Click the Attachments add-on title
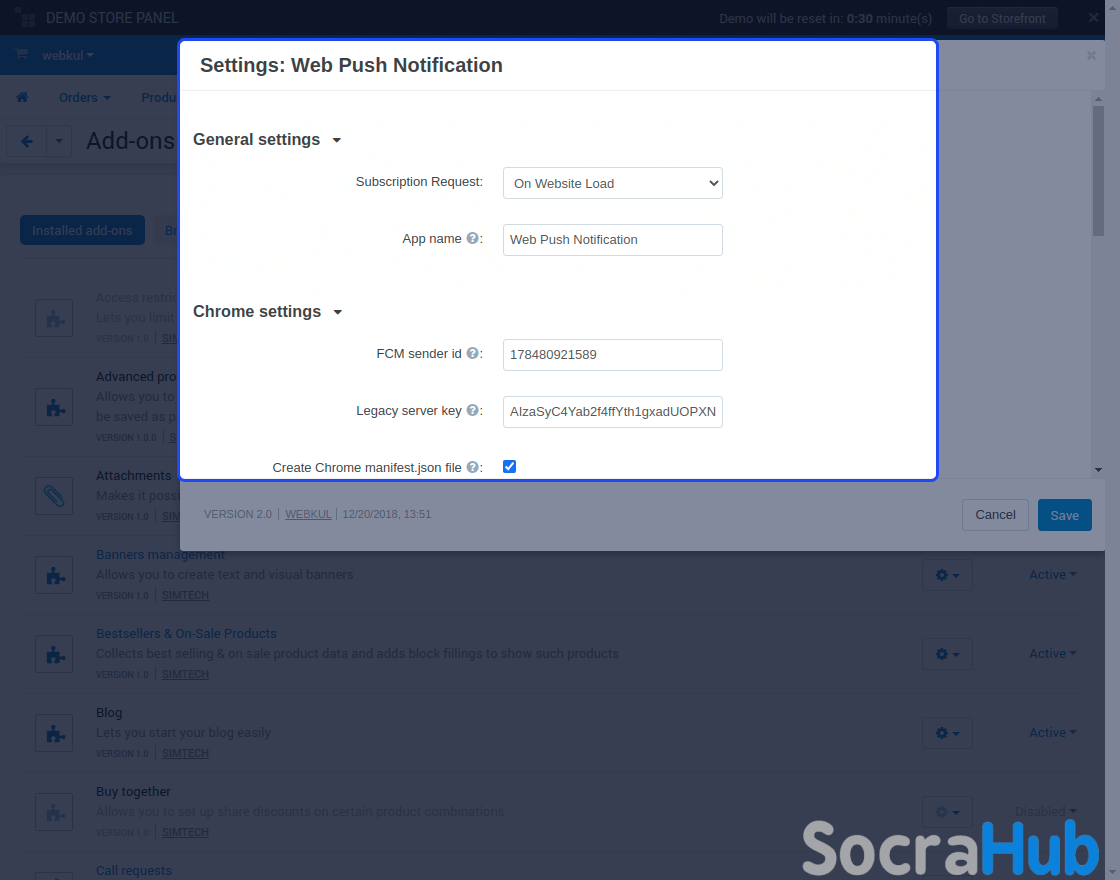The height and width of the screenshot is (880, 1120). [x=134, y=476]
